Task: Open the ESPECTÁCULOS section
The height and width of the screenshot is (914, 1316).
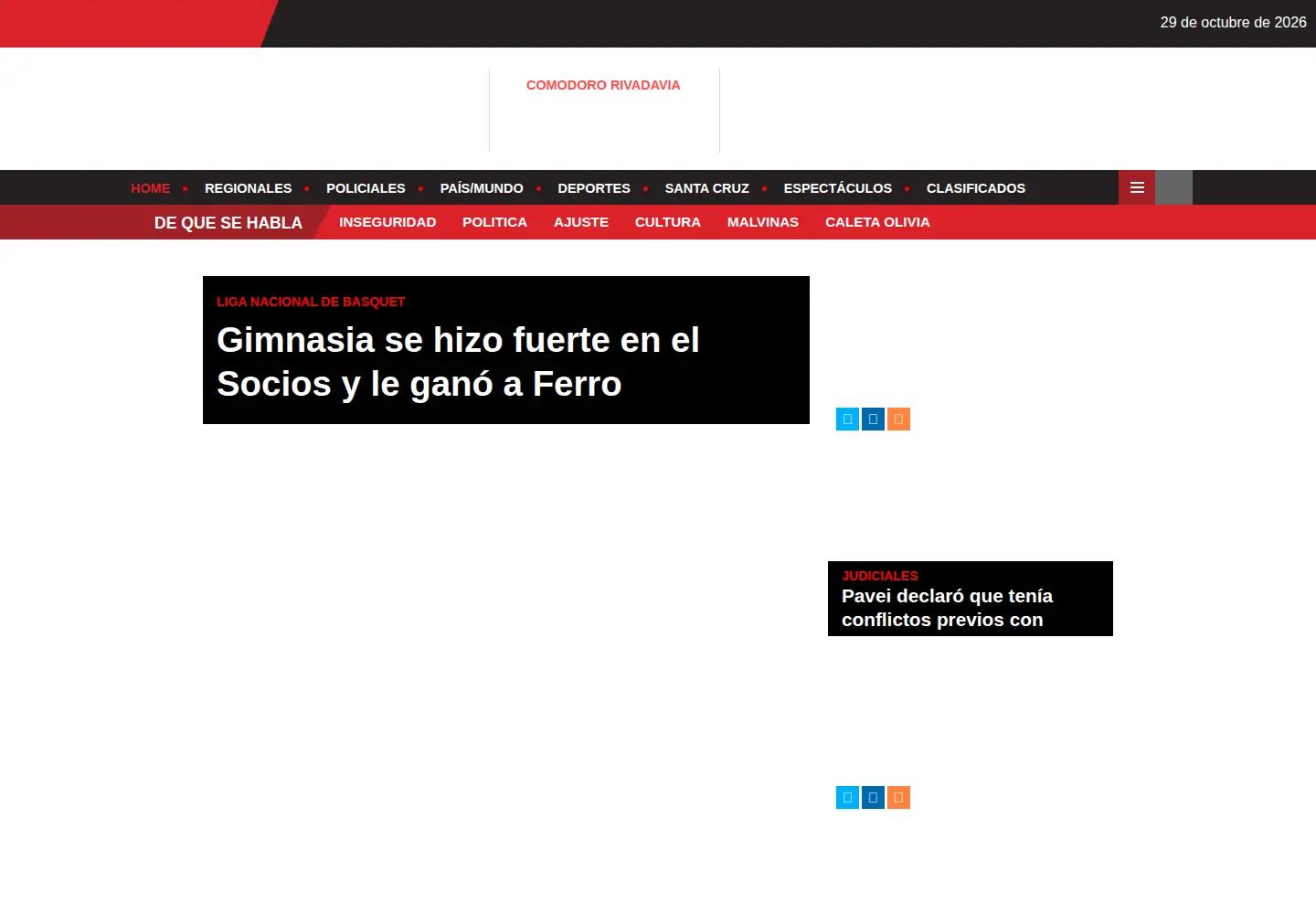Action: pos(838,188)
